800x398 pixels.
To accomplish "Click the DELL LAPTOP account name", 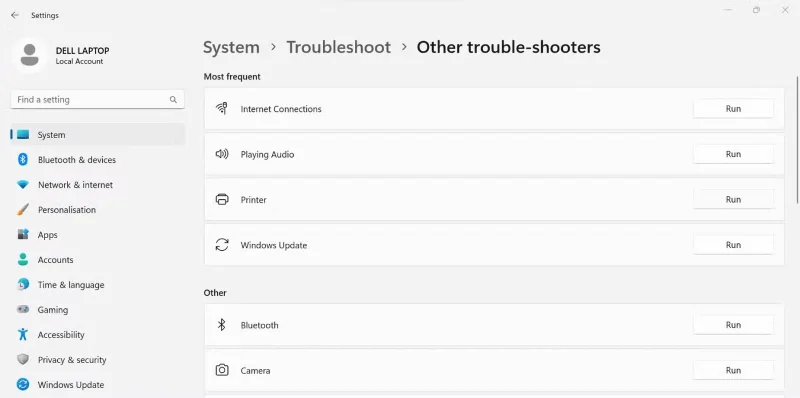I will 83,51.
